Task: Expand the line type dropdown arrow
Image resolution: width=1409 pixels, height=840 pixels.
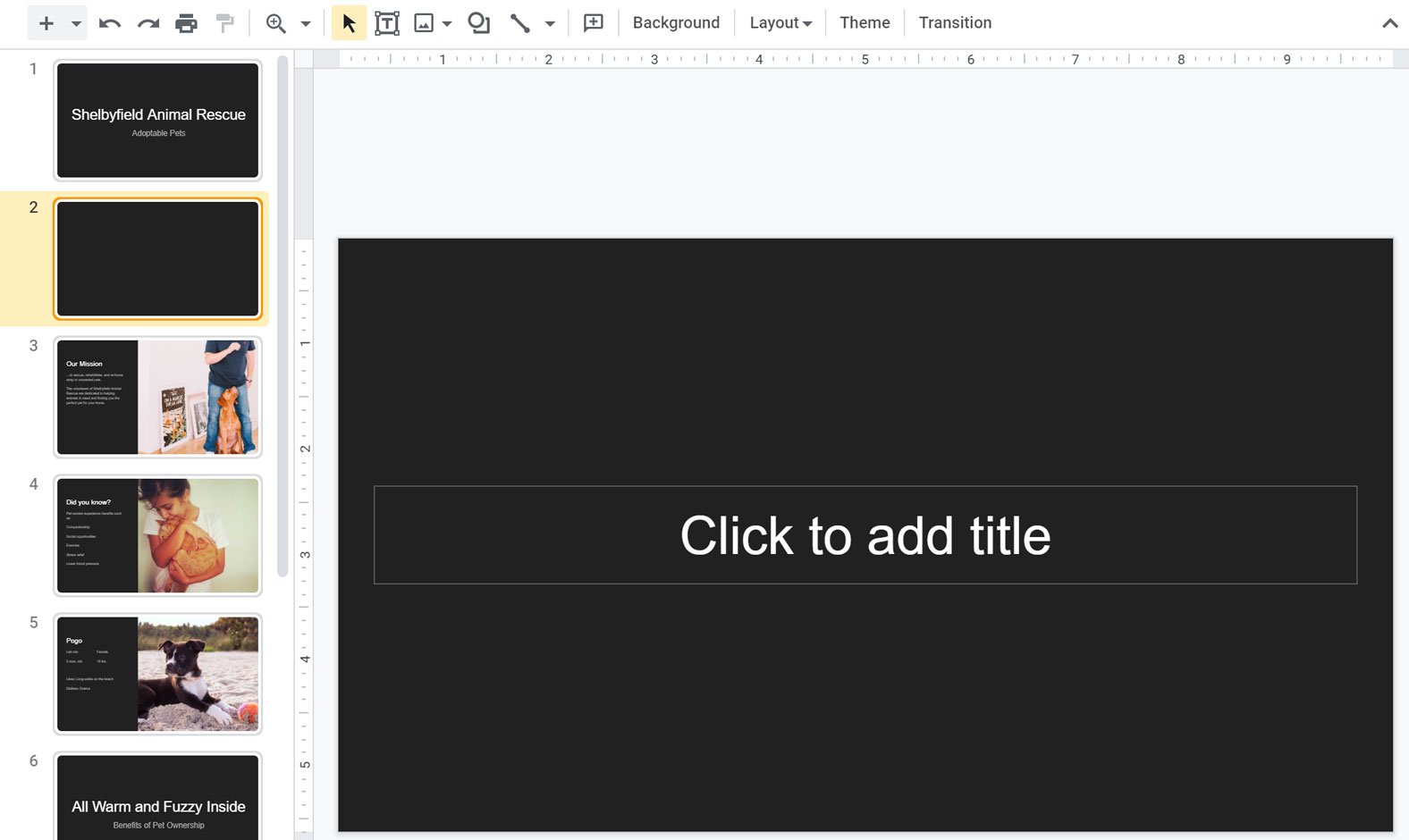Action: click(x=550, y=23)
